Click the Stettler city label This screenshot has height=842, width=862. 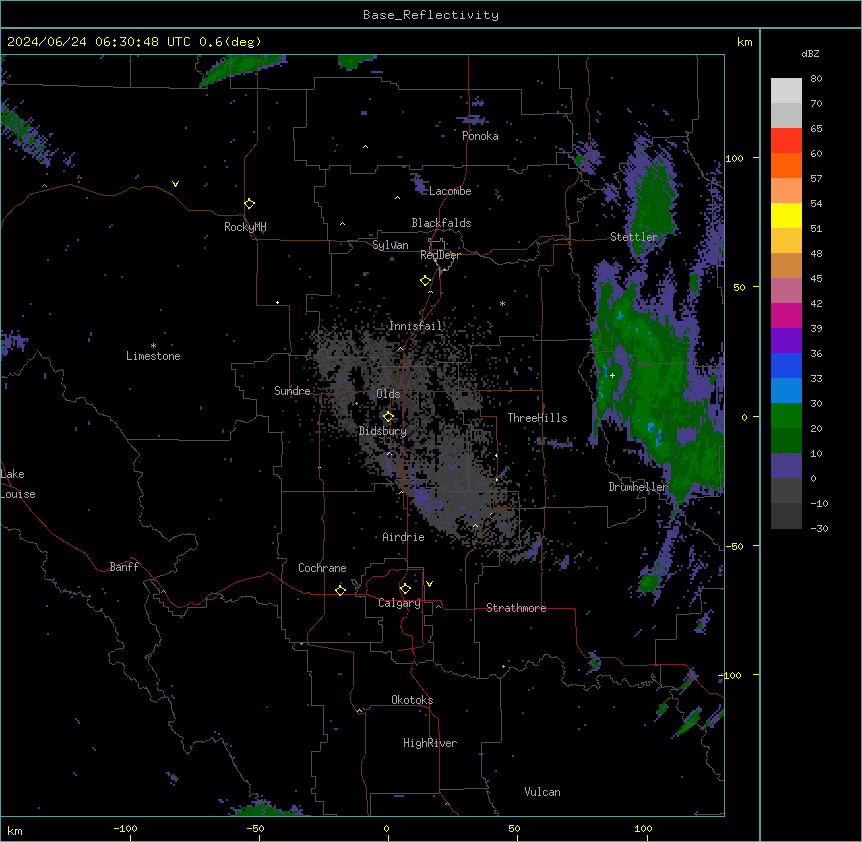click(x=634, y=237)
